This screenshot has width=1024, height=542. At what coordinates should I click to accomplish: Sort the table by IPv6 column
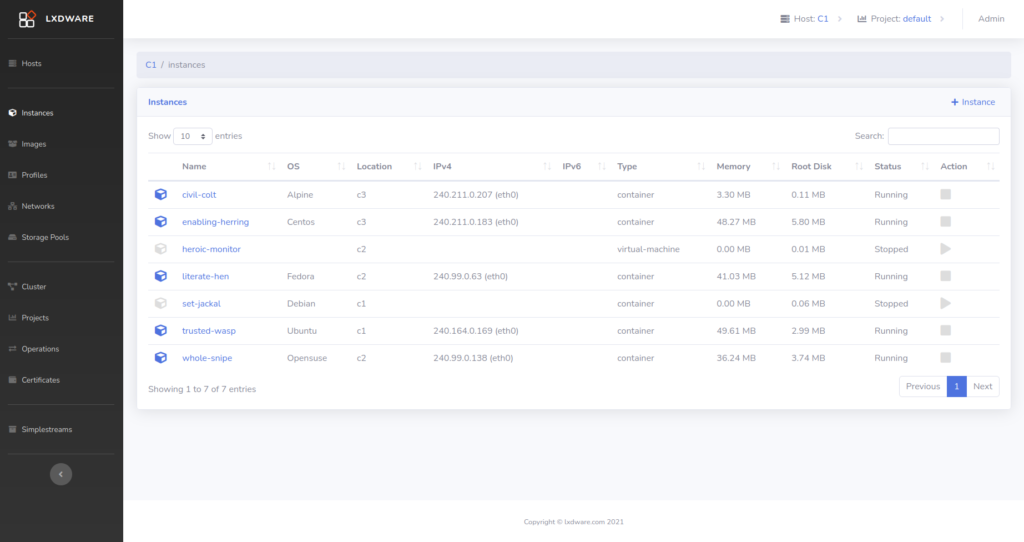(583, 167)
